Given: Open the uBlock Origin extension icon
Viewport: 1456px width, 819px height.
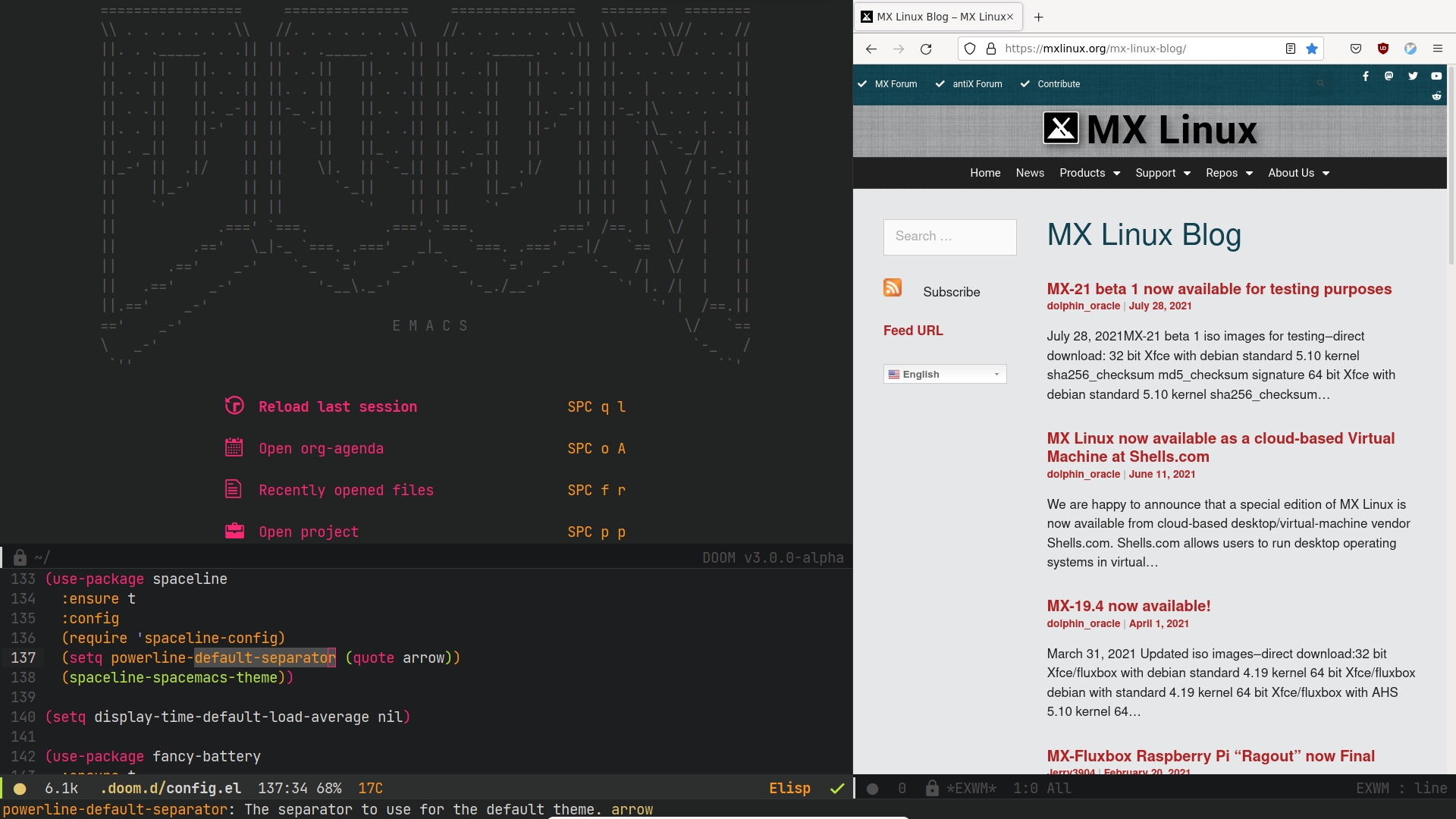Looking at the screenshot, I should pos(1382,48).
